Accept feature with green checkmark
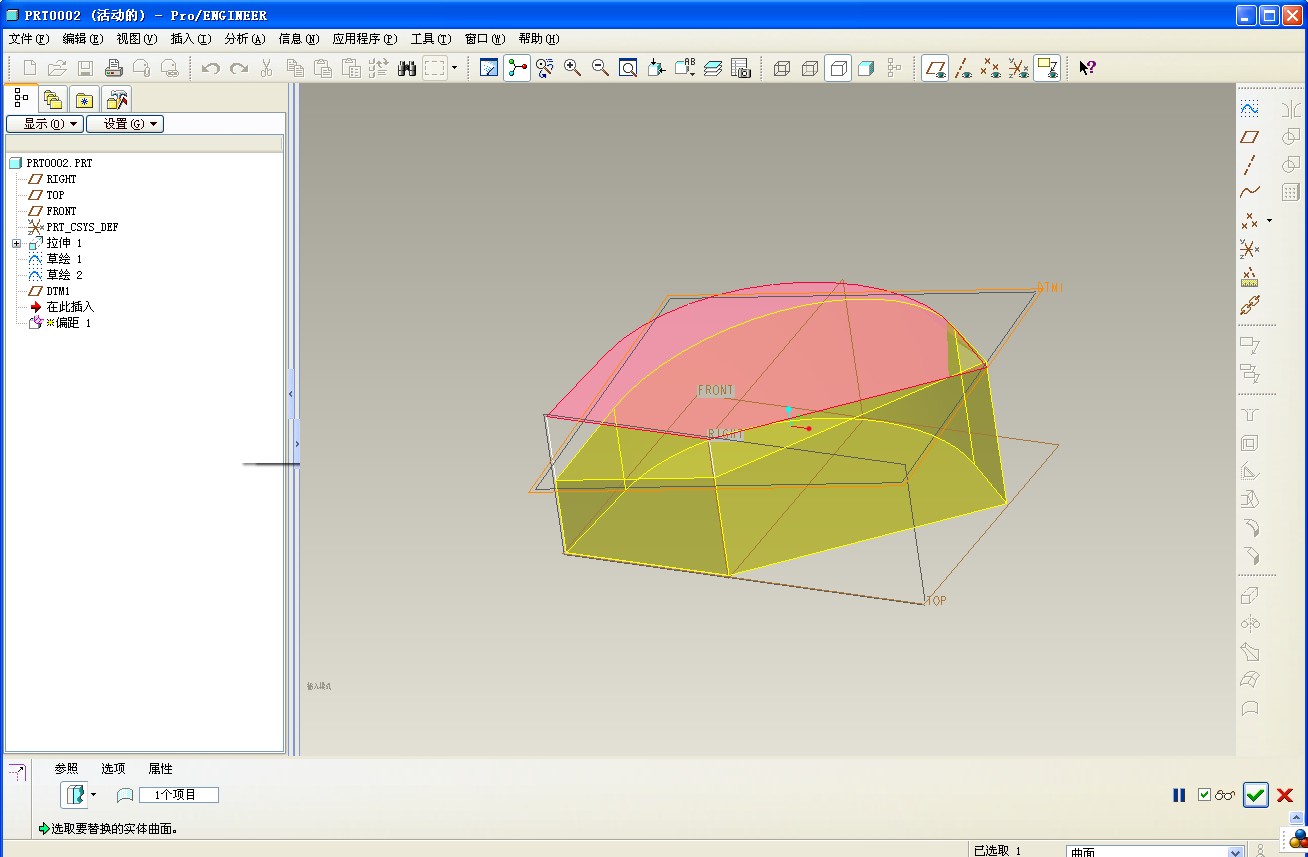Image resolution: width=1308 pixels, height=857 pixels. tap(1256, 795)
